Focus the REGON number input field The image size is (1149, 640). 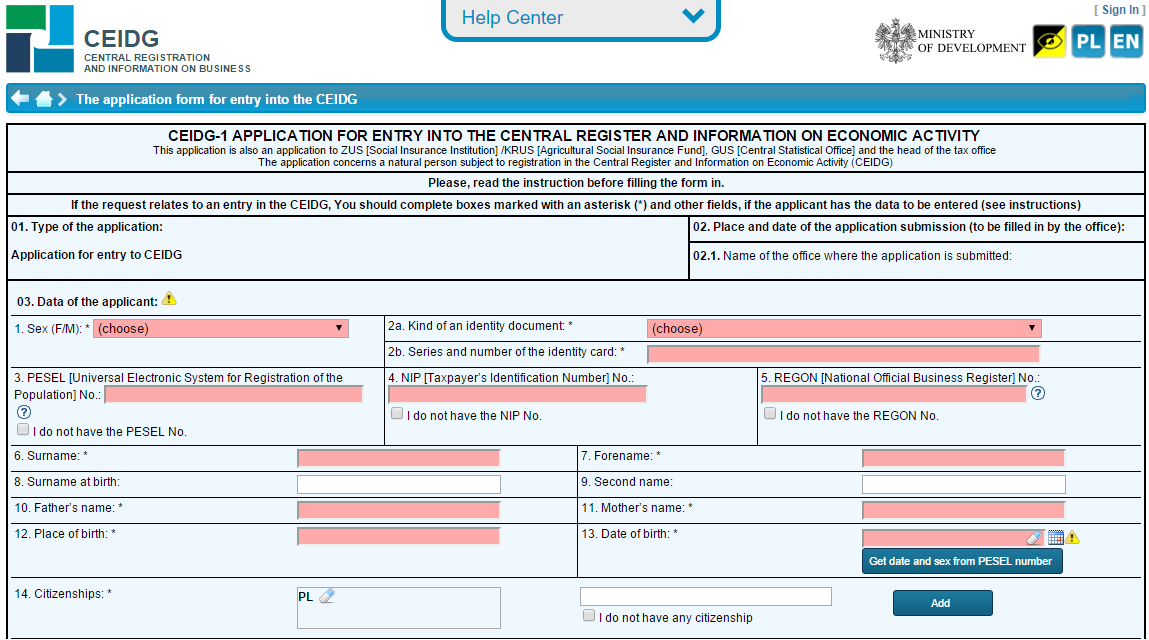pyautogui.click(x=895, y=394)
